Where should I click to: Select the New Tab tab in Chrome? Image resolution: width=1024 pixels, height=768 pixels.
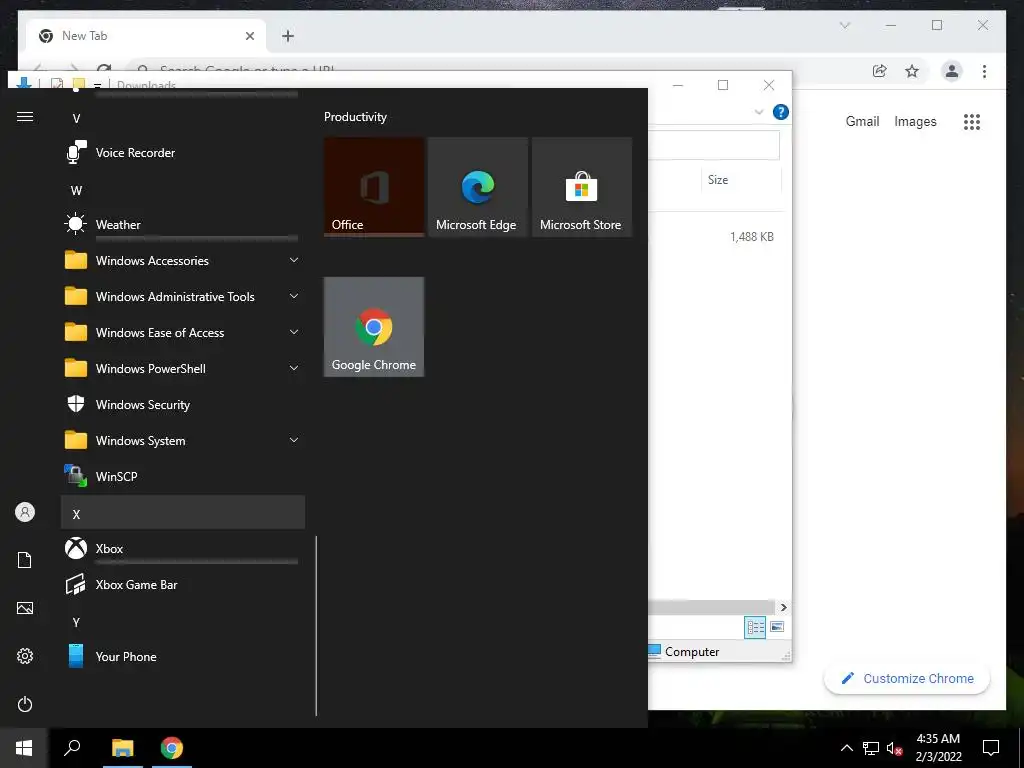[144, 36]
